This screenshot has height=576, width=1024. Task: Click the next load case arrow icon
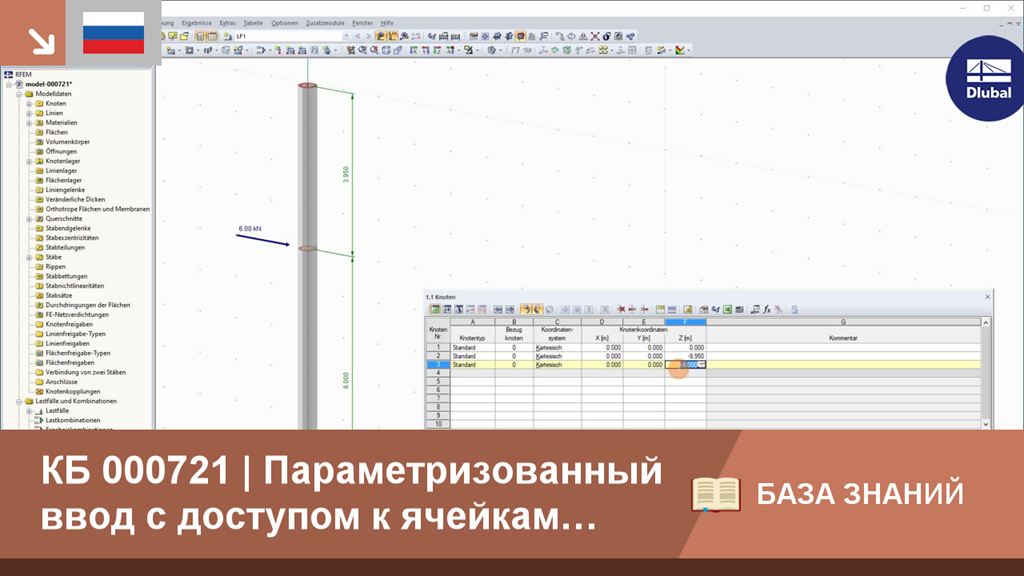pyautogui.click(x=368, y=37)
